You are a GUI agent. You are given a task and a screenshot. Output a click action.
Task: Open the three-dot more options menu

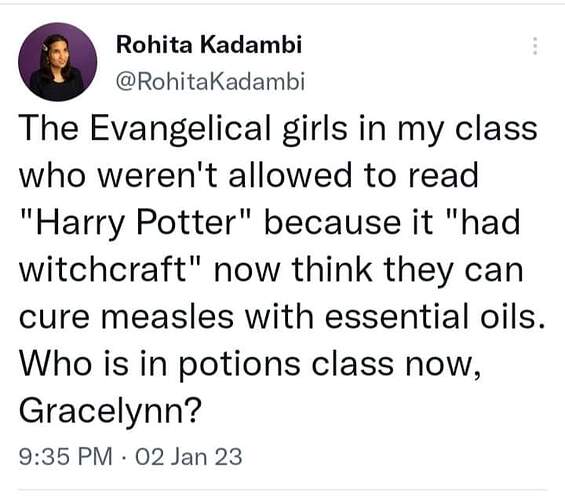click(535, 46)
